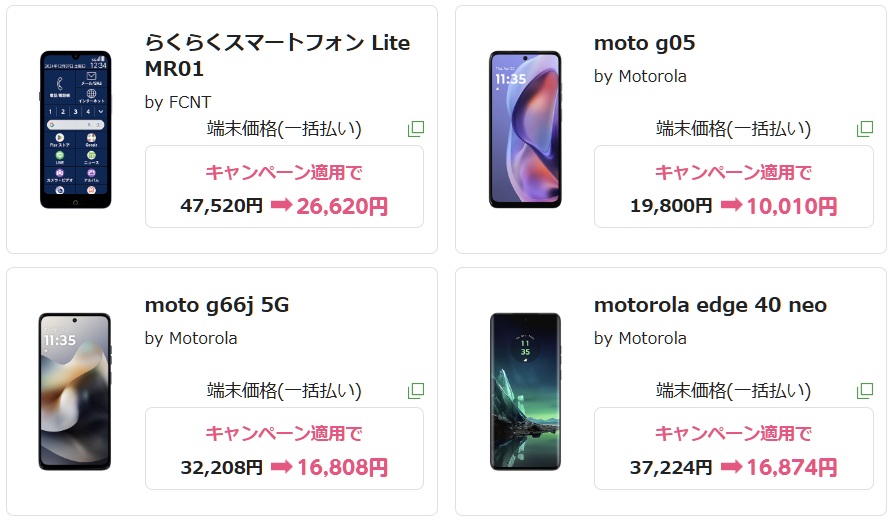
Task: Open the らくらくスマートフォン Lite MR01 title
Action: (x=277, y=56)
